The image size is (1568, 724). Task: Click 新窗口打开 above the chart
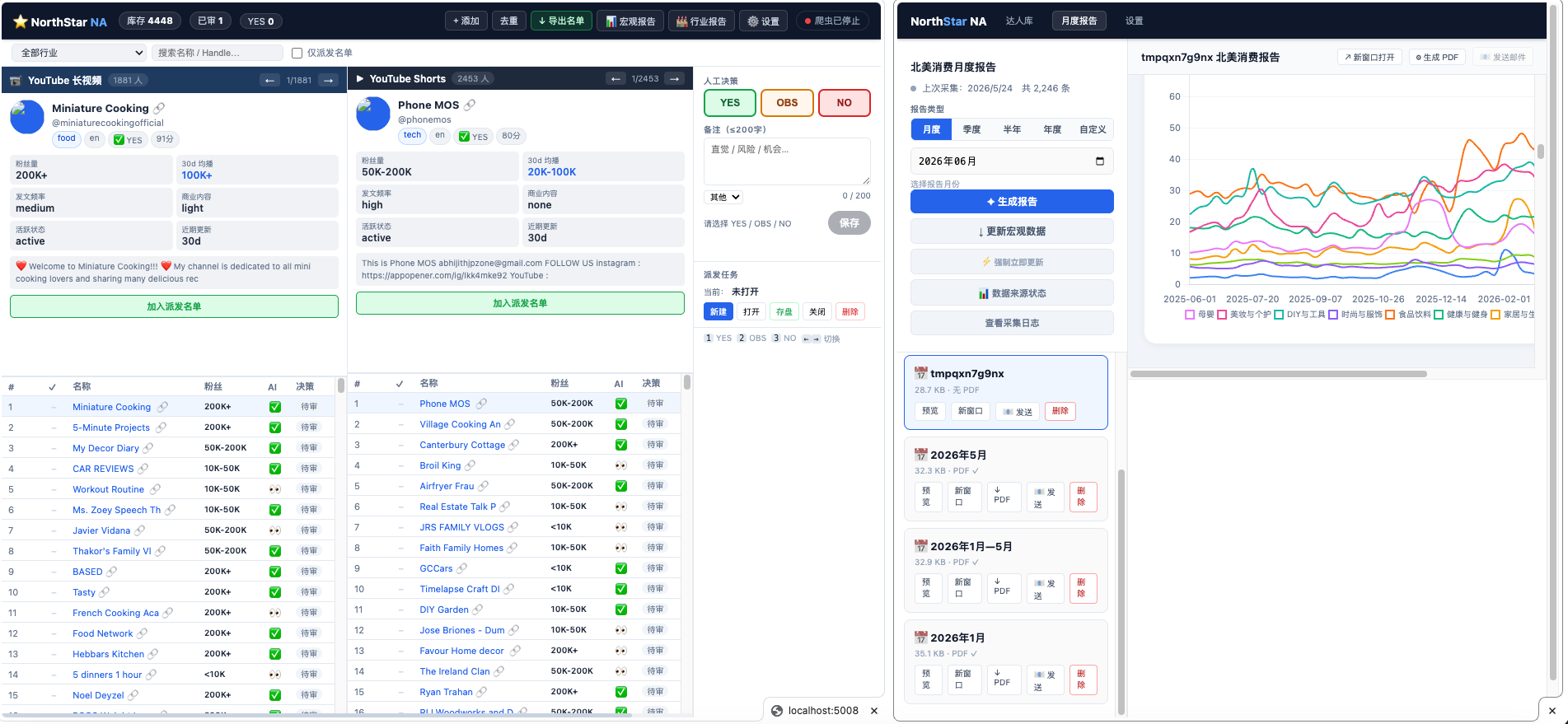(1369, 58)
